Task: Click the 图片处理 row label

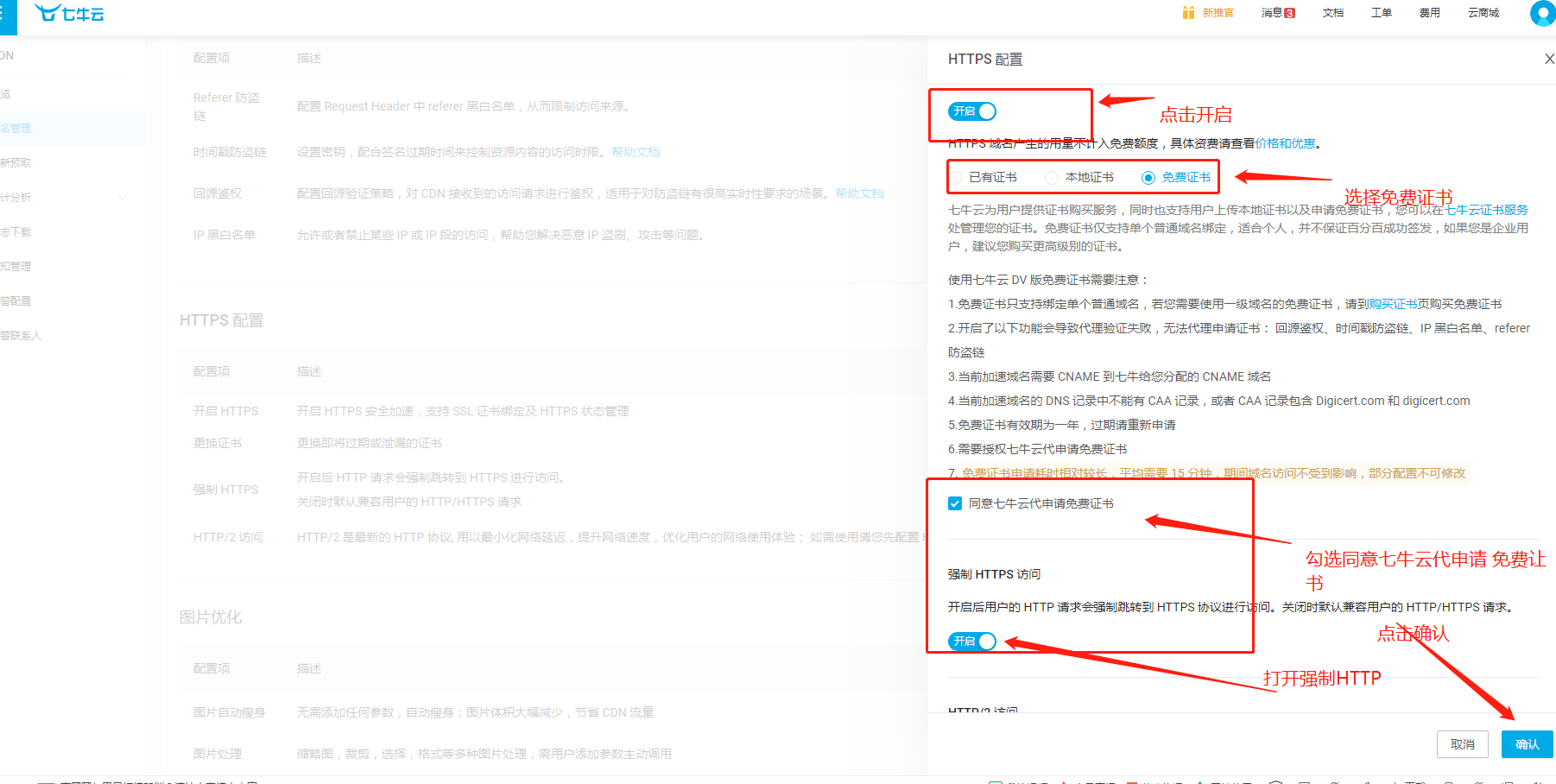Action: (218, 754)
